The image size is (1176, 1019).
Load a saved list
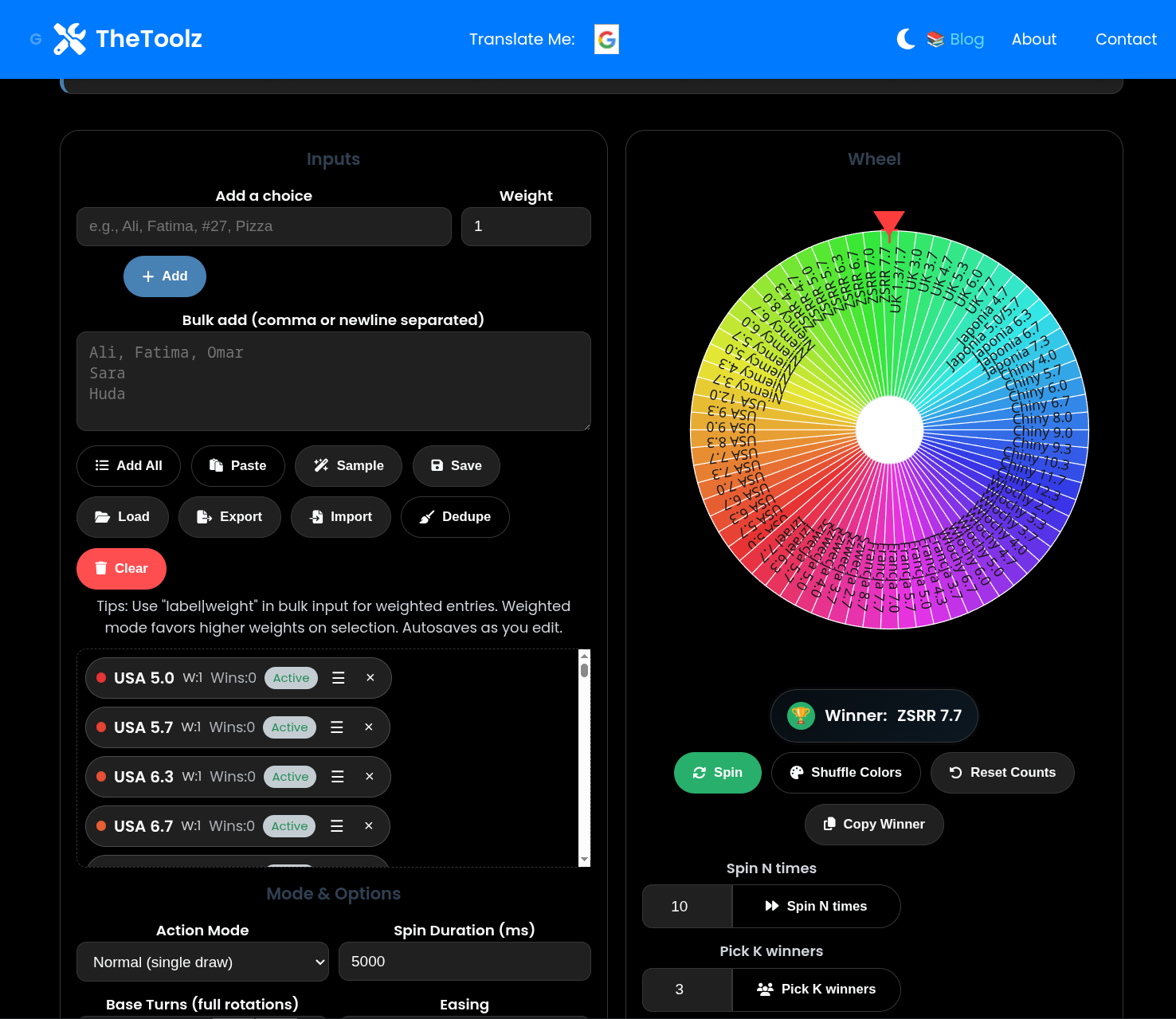(123, 517)
